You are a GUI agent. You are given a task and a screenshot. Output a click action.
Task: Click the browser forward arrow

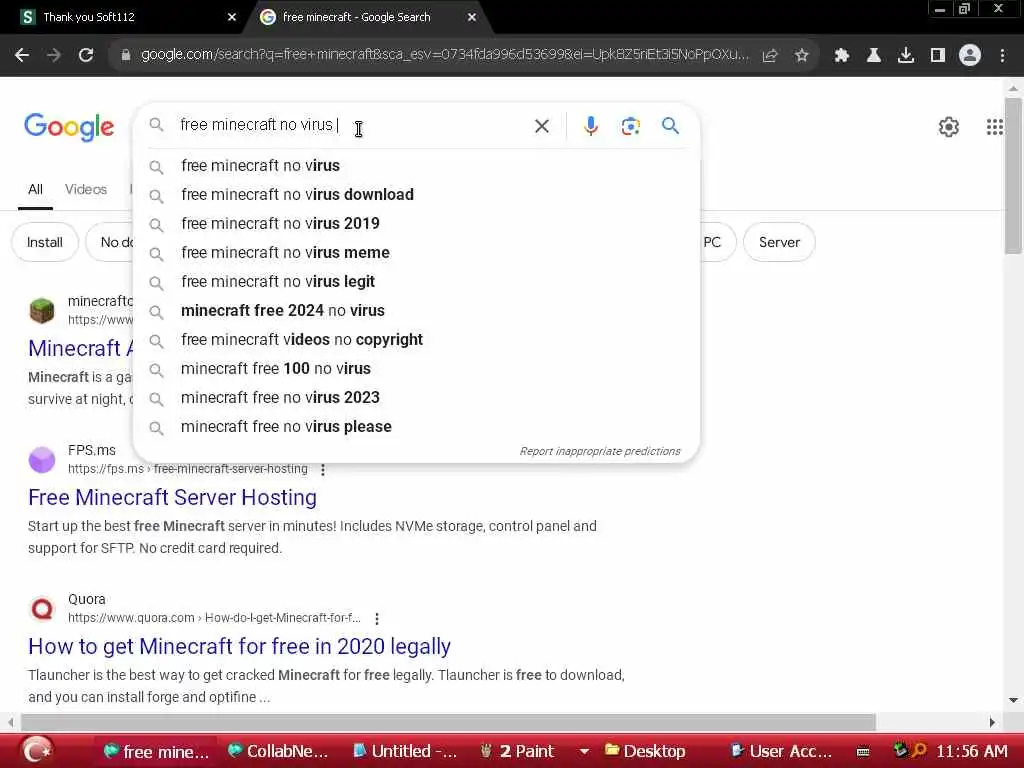click(54, 56)
